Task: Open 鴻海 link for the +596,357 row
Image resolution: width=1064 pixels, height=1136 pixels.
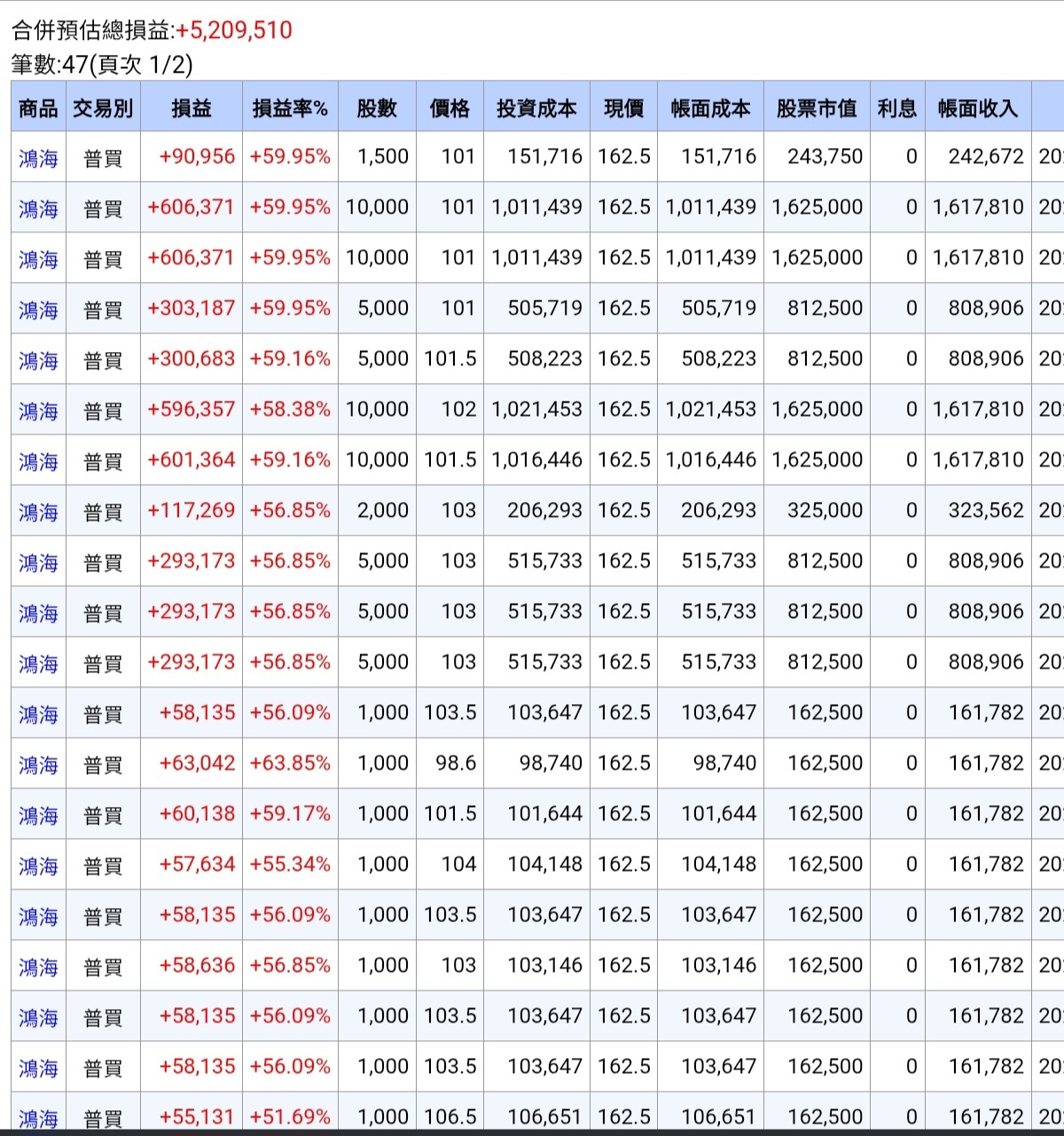Action: tap(38, 411)
